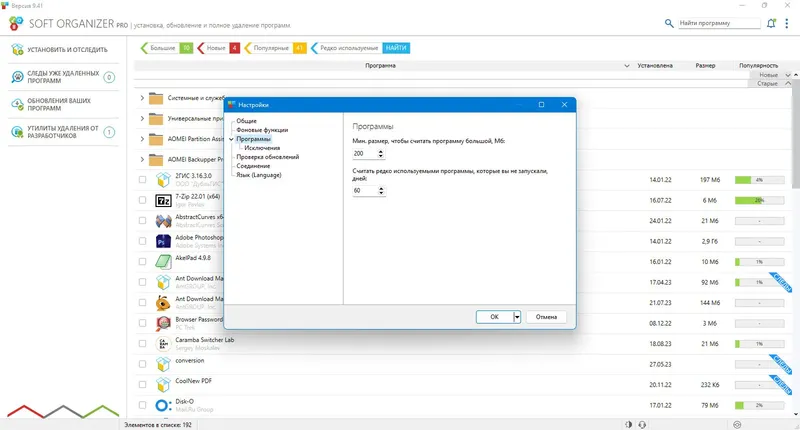Click the program updates sidebar icon
This screenshot has width=800, height=430.
pos(17,105)
